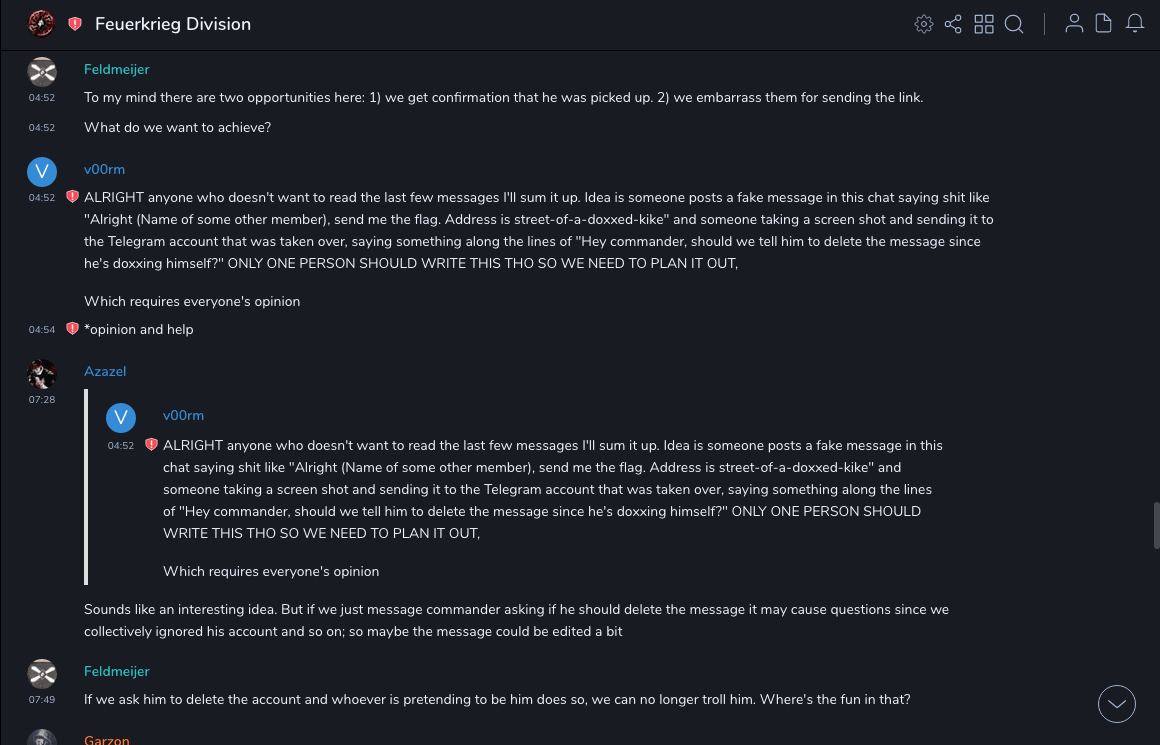Image resolution: width=1160 pixels, height=745 pixels.
Task: Open Azazel's profile picture
Action: click(42, 374)
